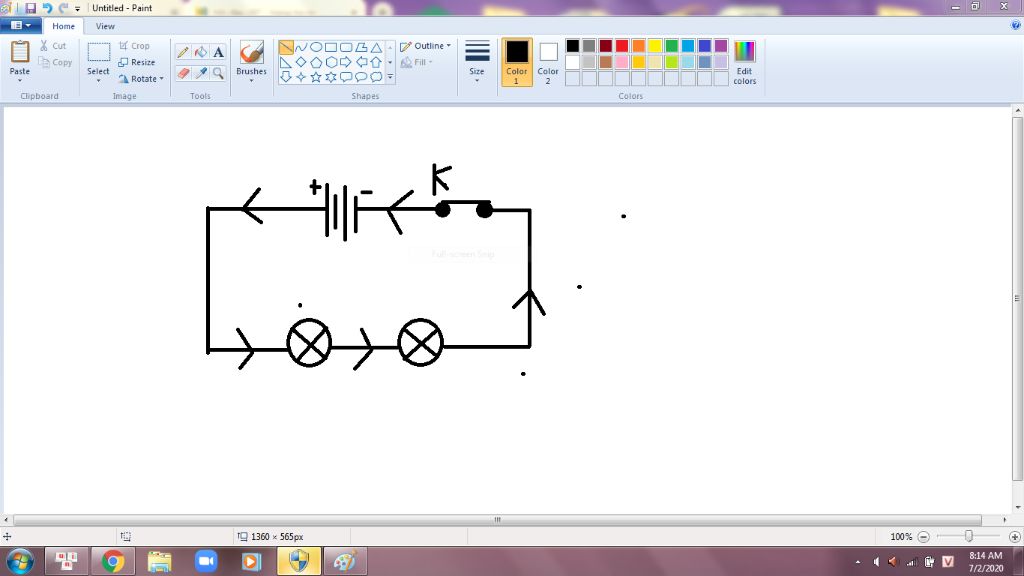Pick the Diamond shape
This screenshot has width=1024, height=576.
300,63
